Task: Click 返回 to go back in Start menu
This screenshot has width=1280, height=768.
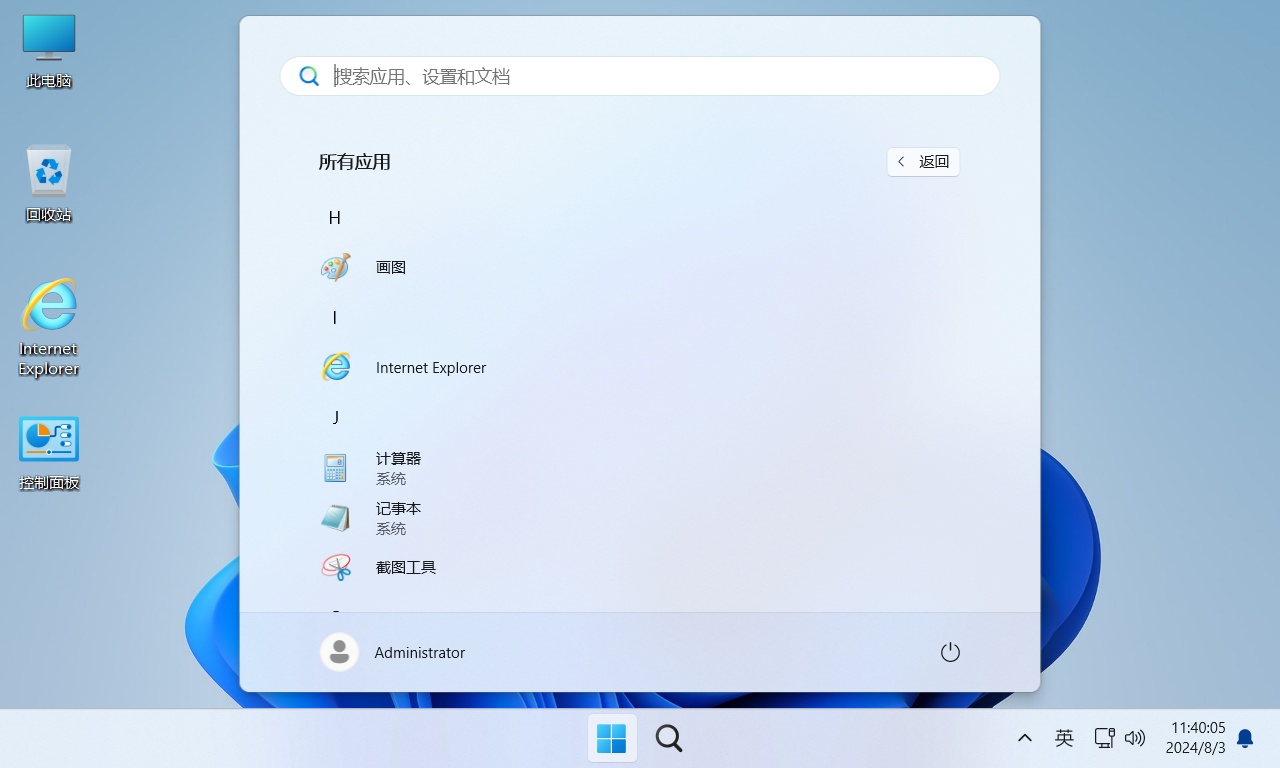Action: 922,161
